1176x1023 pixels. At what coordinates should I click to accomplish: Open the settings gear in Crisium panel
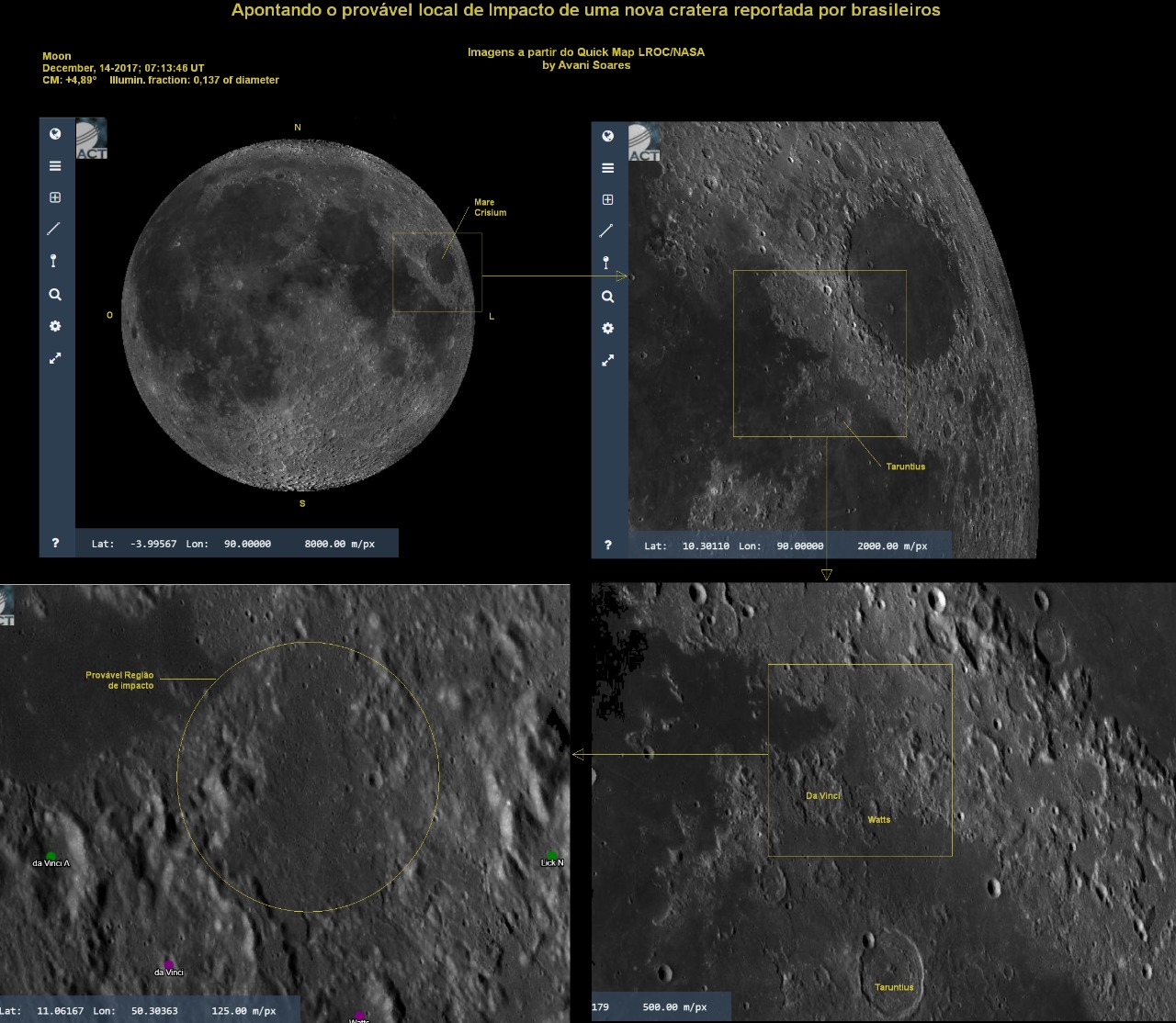607,328
